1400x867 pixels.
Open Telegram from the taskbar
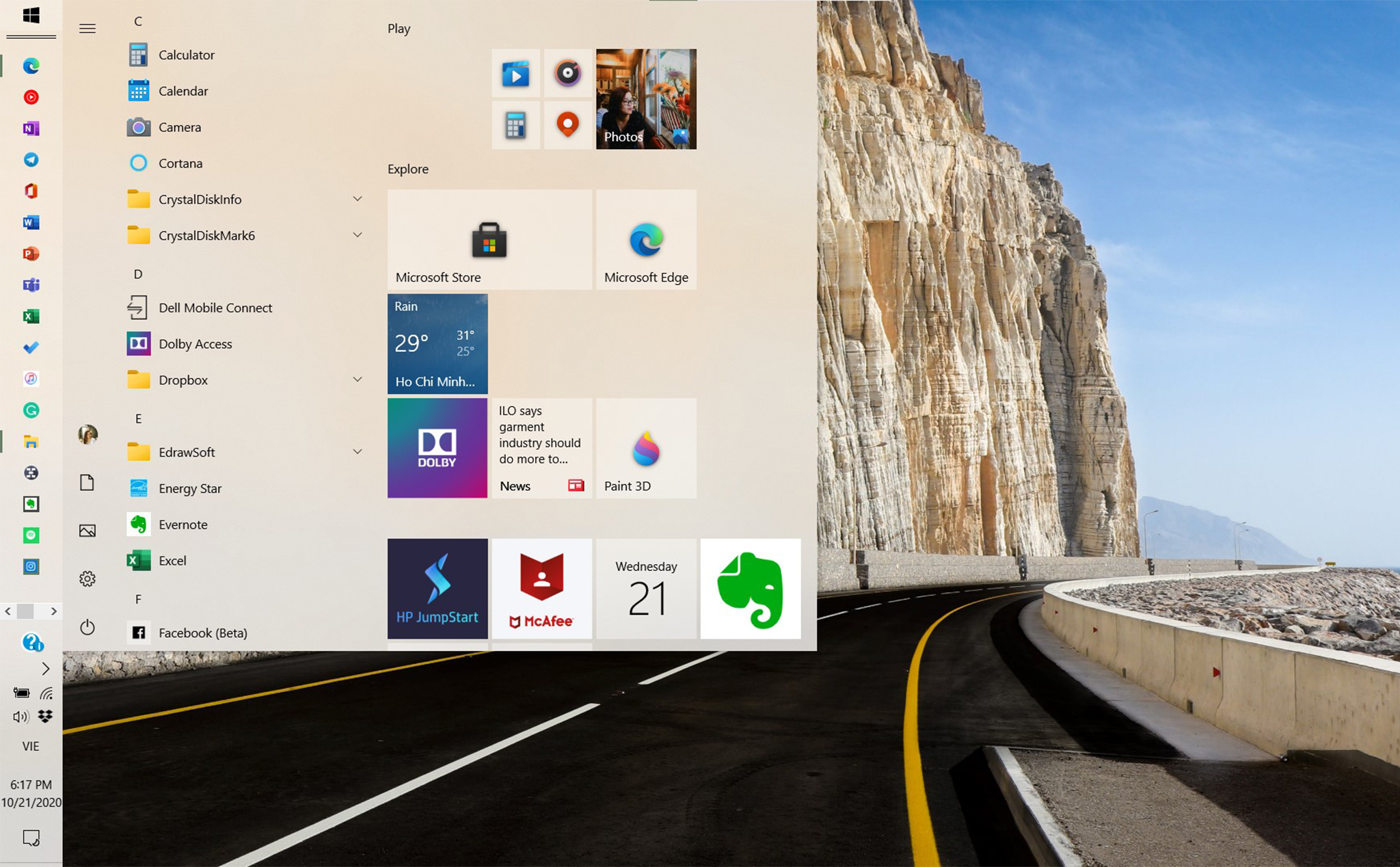tap(31, 160)
